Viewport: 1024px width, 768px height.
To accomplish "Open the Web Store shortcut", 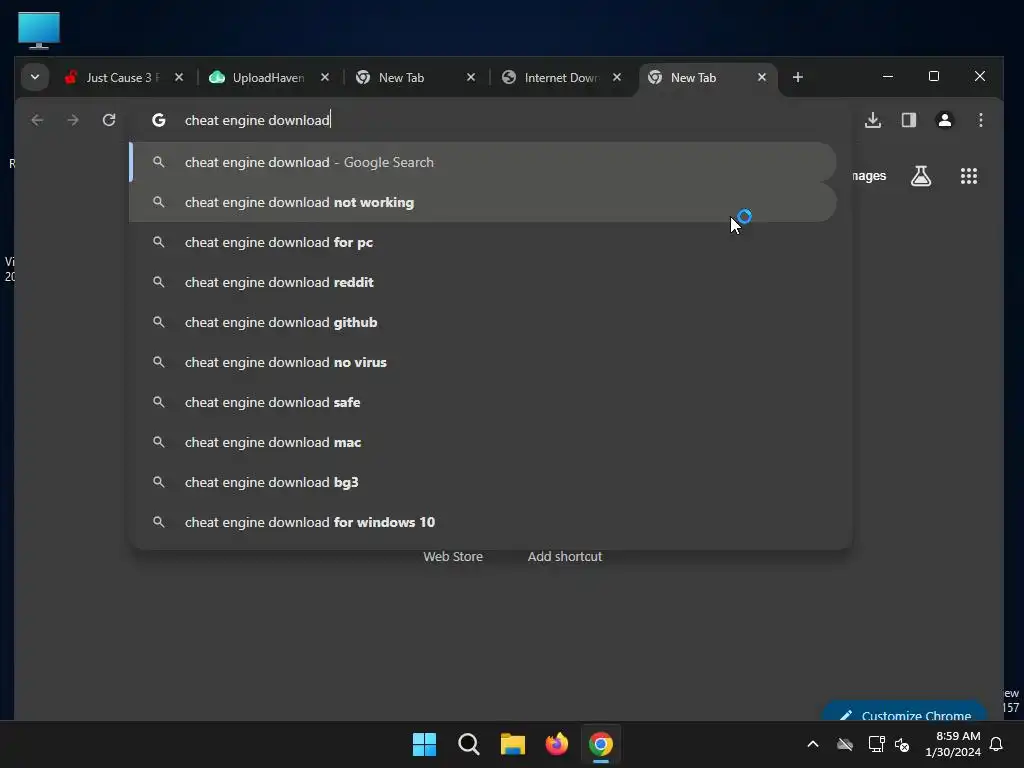I will [x=453, y=556].
